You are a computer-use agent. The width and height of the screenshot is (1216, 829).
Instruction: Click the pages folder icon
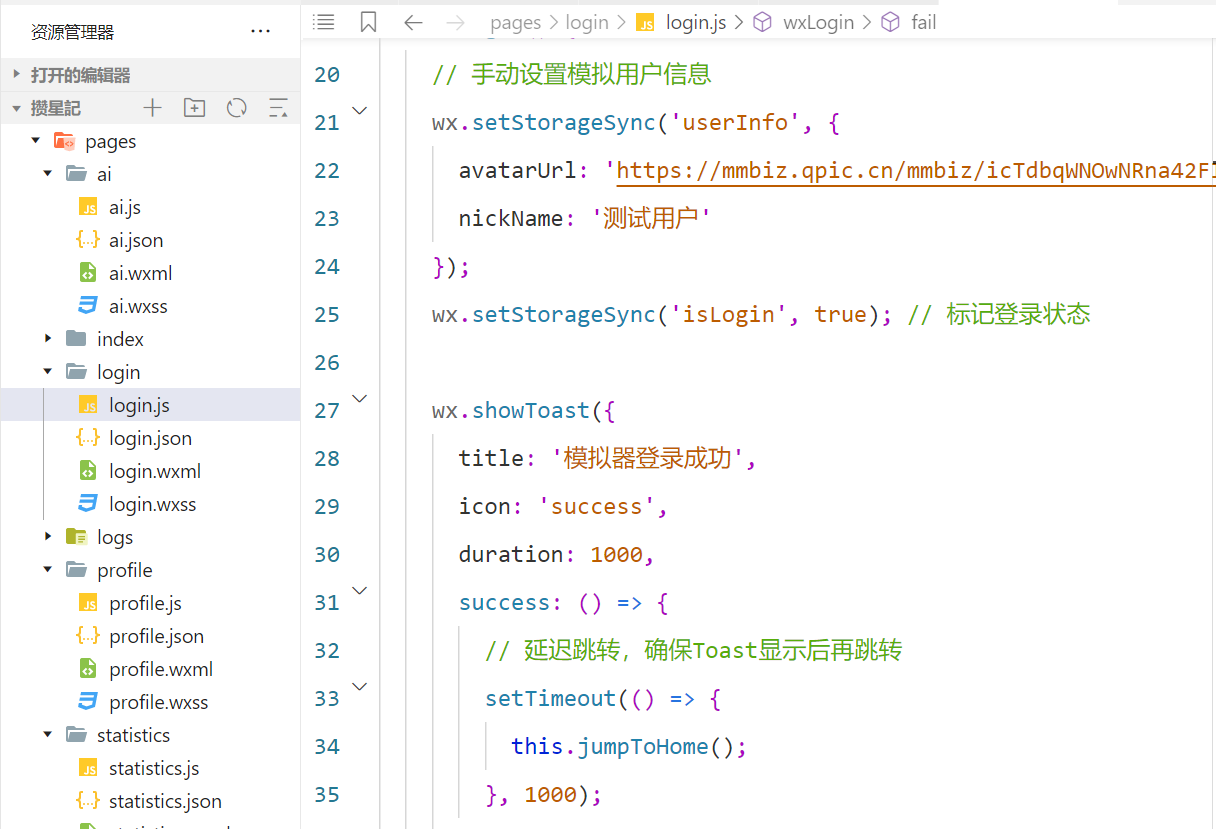click(x=64, y=141)
